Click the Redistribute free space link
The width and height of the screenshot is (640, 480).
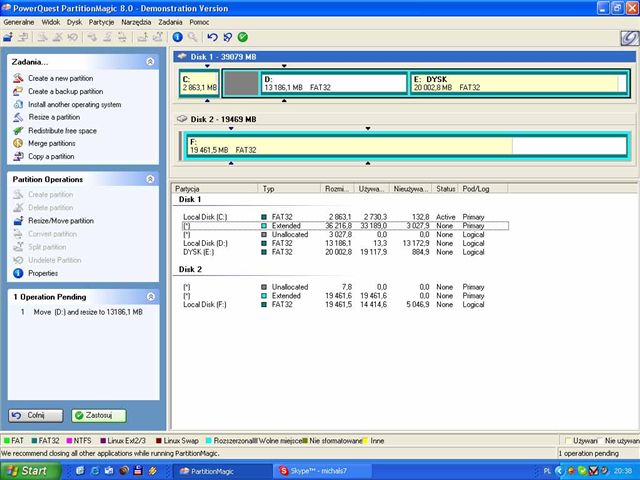click(x=62, y=131)
